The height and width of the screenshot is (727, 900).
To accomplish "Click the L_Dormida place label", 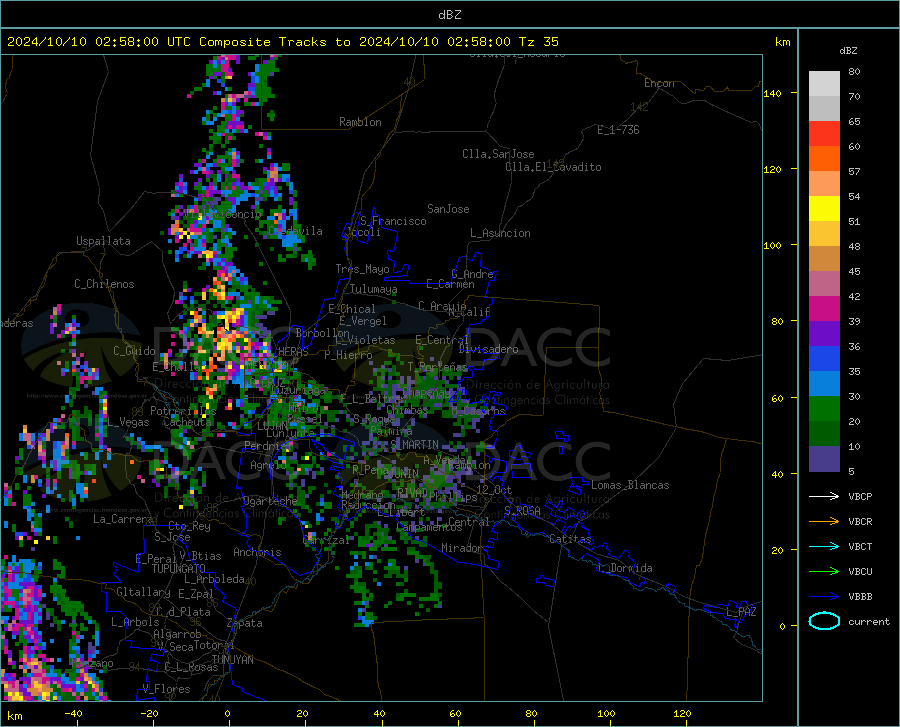I will tap(624, 568).
